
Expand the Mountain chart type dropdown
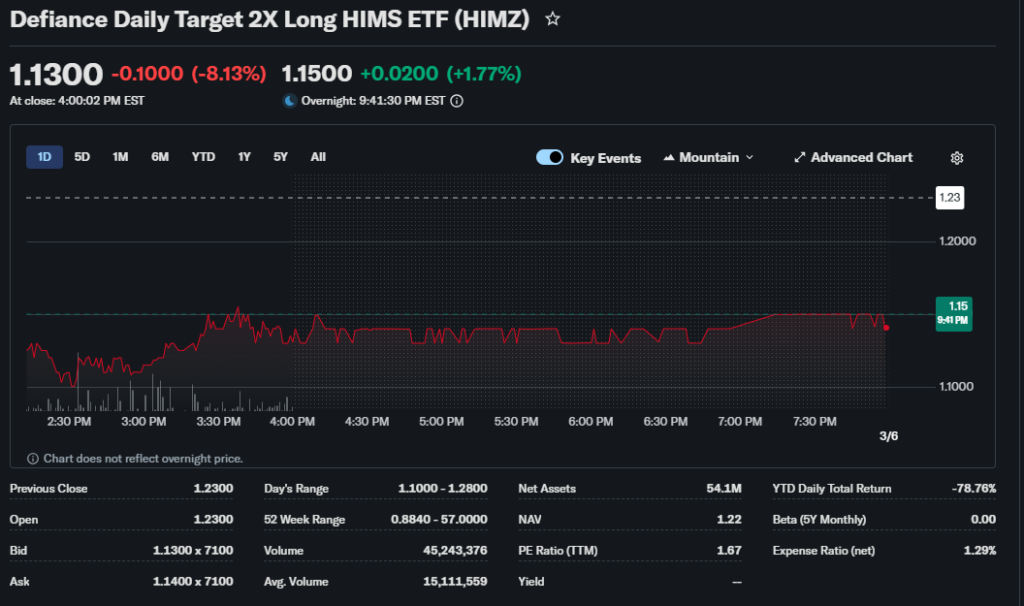[750, 158]
